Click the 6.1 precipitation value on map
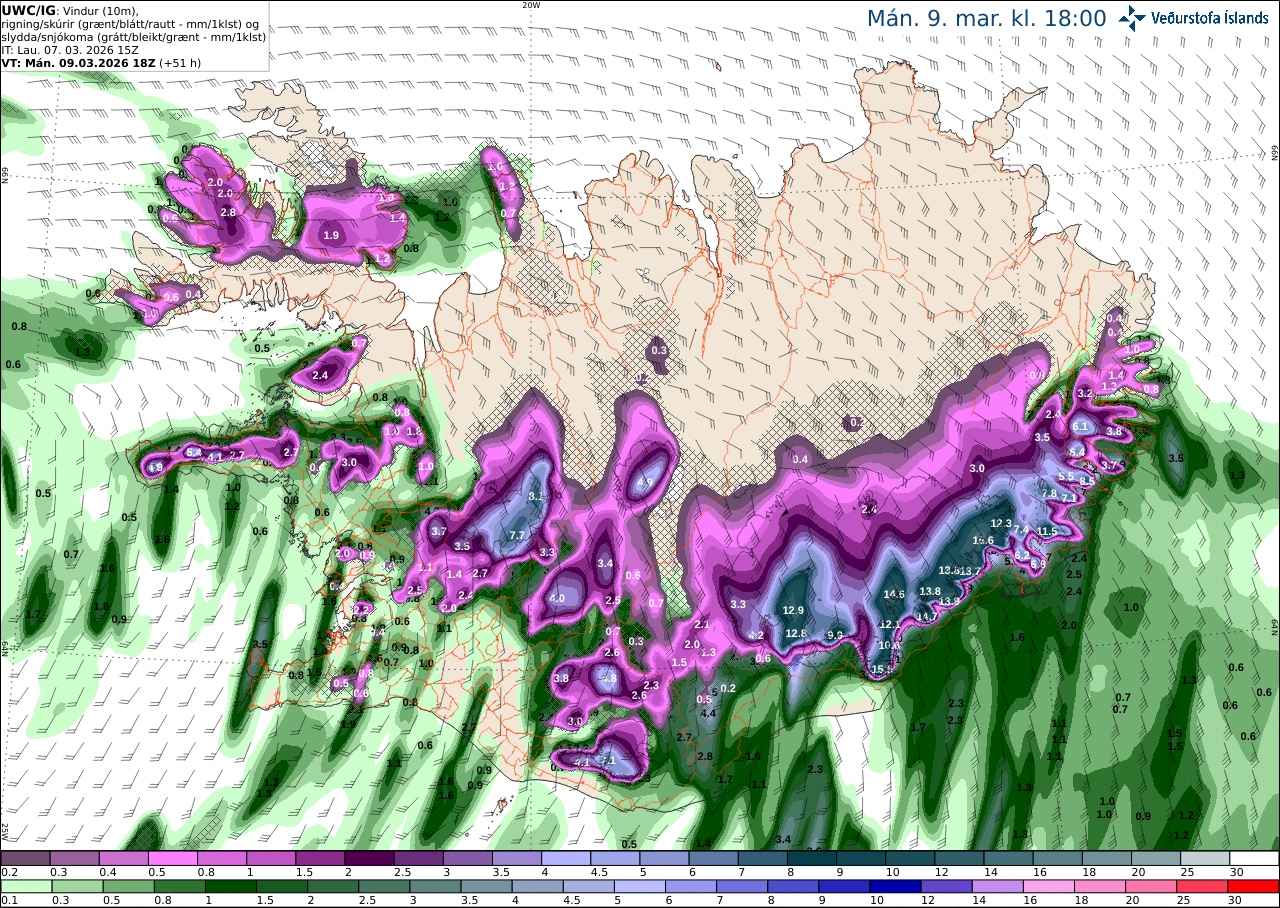This screenshot has width=1280, height=908. 1079,426
